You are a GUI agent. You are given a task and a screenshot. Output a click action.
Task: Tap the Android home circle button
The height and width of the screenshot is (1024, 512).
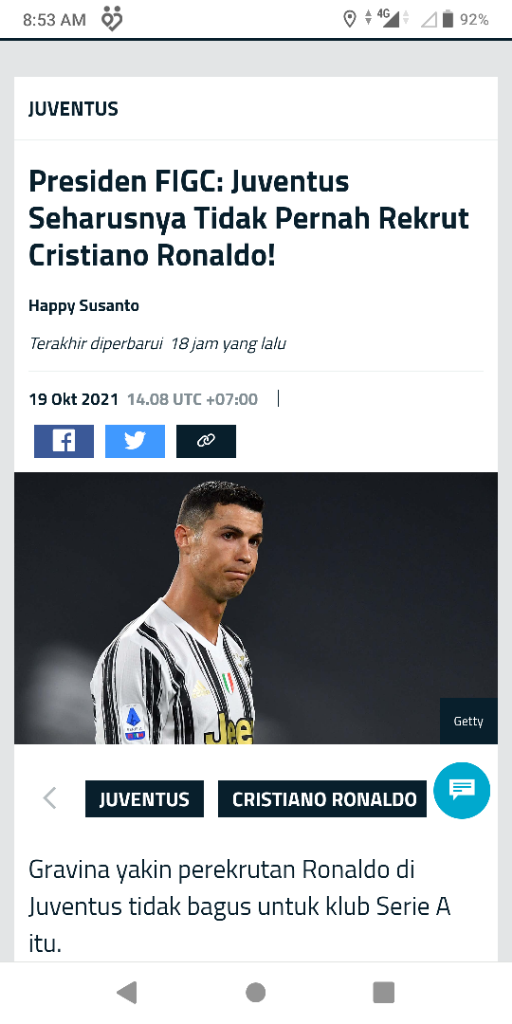255,992
